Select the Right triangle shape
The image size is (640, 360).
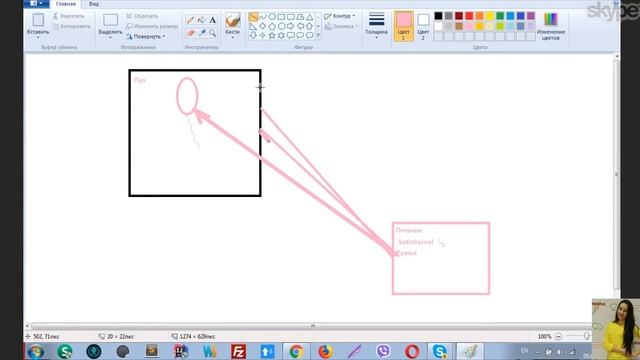pyautogui.click(x=253, y=26)
